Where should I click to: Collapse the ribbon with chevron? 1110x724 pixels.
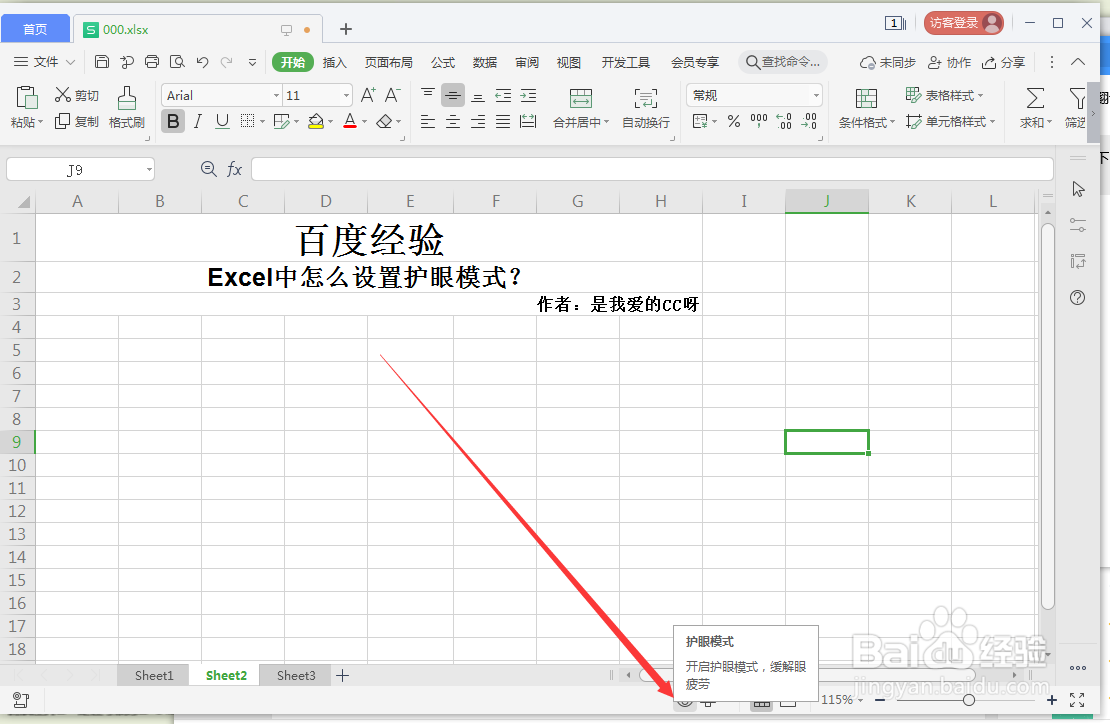click(1078, 62)
